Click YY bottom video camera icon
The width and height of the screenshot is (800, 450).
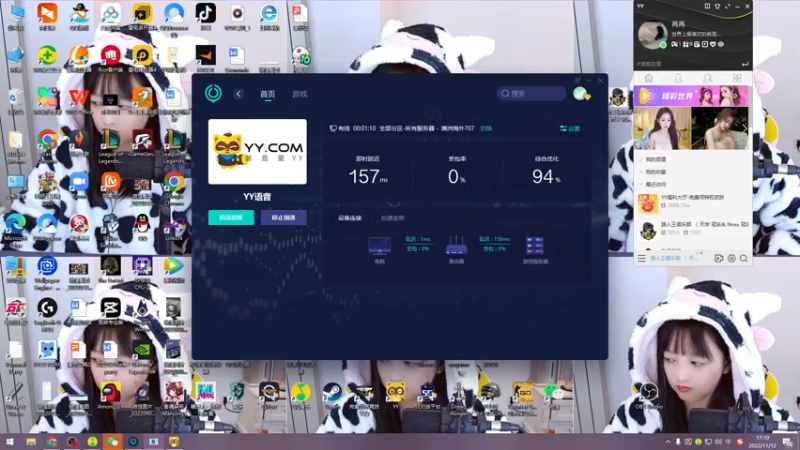tap(719, 259)
